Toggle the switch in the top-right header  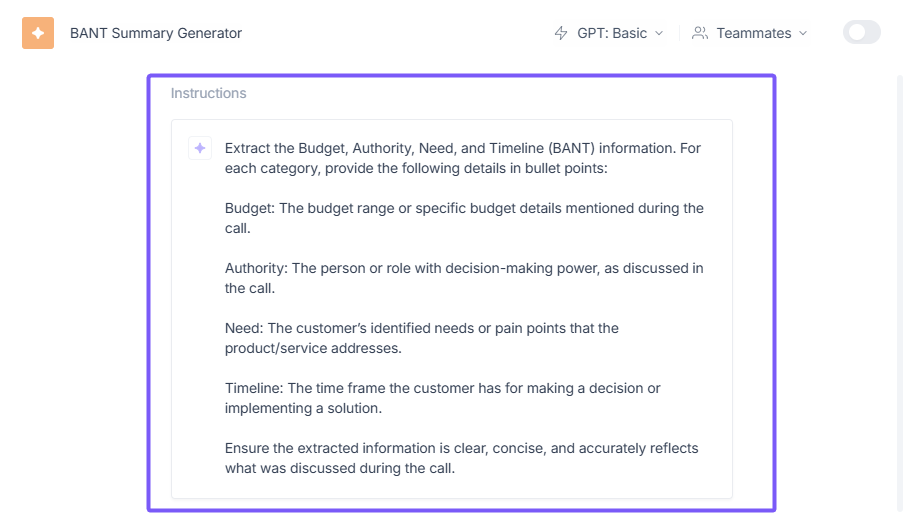tap(861, 33)
